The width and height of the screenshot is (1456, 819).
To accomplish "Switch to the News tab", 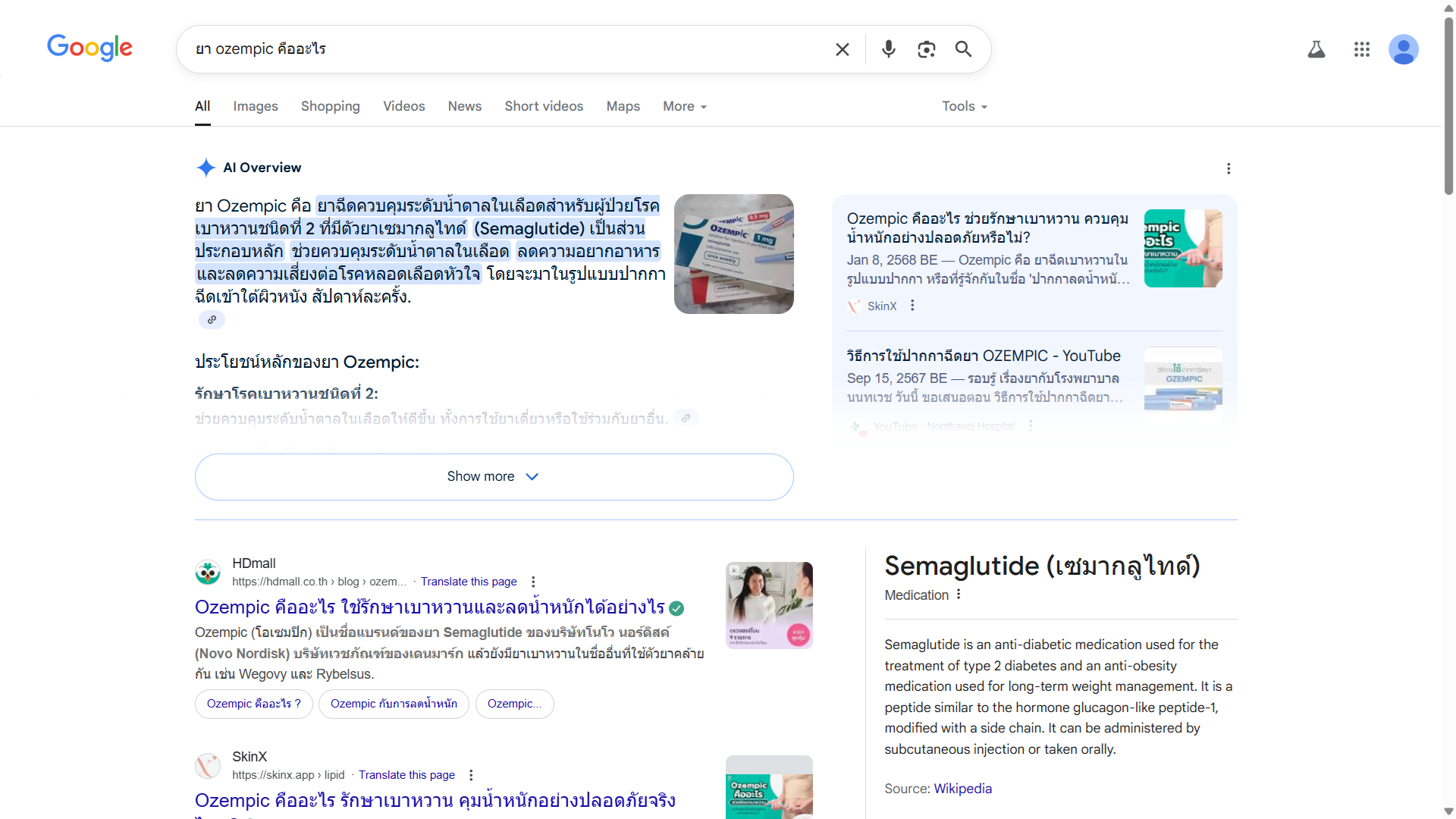I will [x=465, y=106].
